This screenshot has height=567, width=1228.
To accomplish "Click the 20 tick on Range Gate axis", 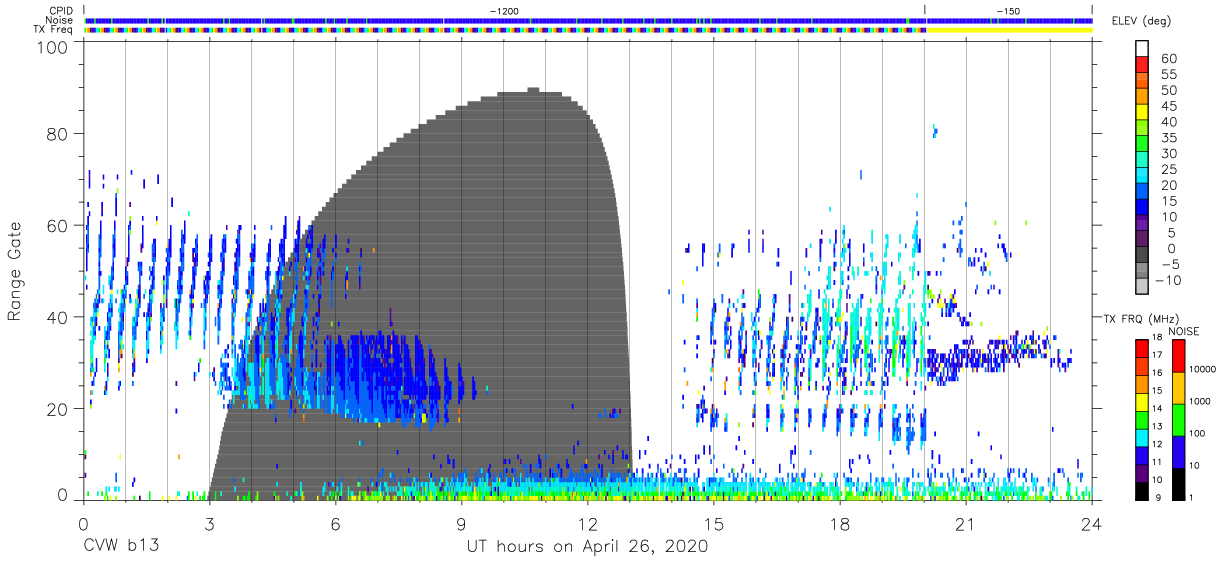I will [57, 409].
